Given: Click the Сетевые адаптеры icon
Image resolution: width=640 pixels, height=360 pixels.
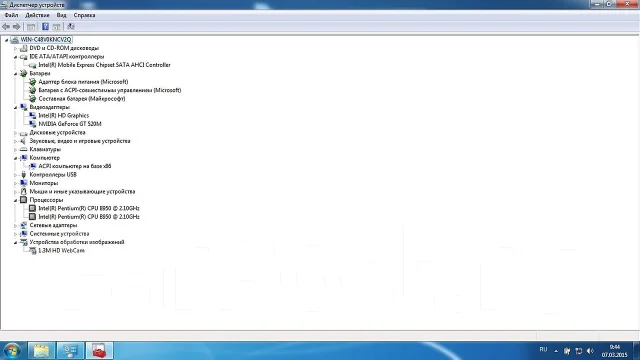Looking at the screenshot, I should point(24,225).
